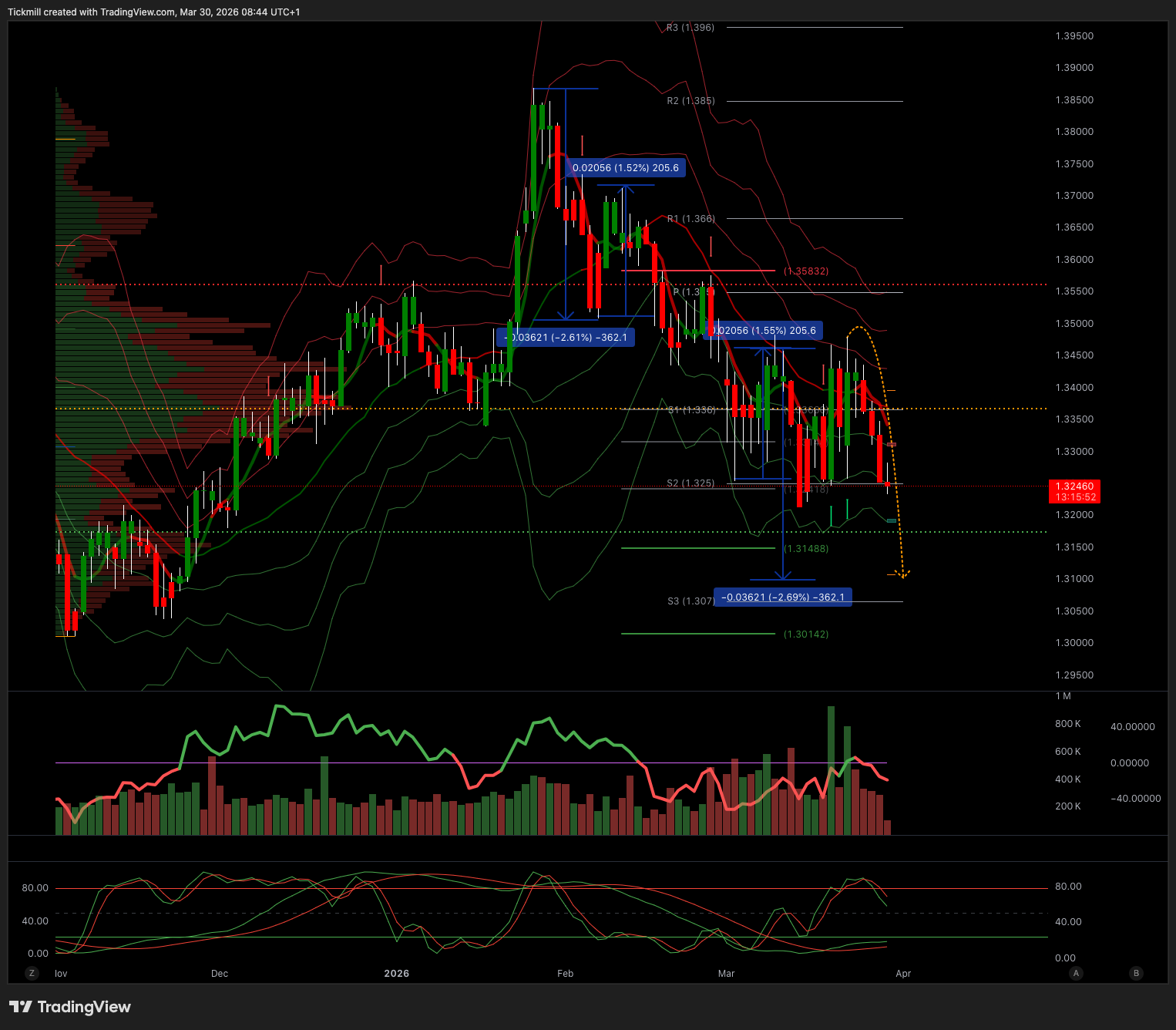Click the B scale button at bottom-right
Screen dimensions: 1176x1030
coord(1135,973)
